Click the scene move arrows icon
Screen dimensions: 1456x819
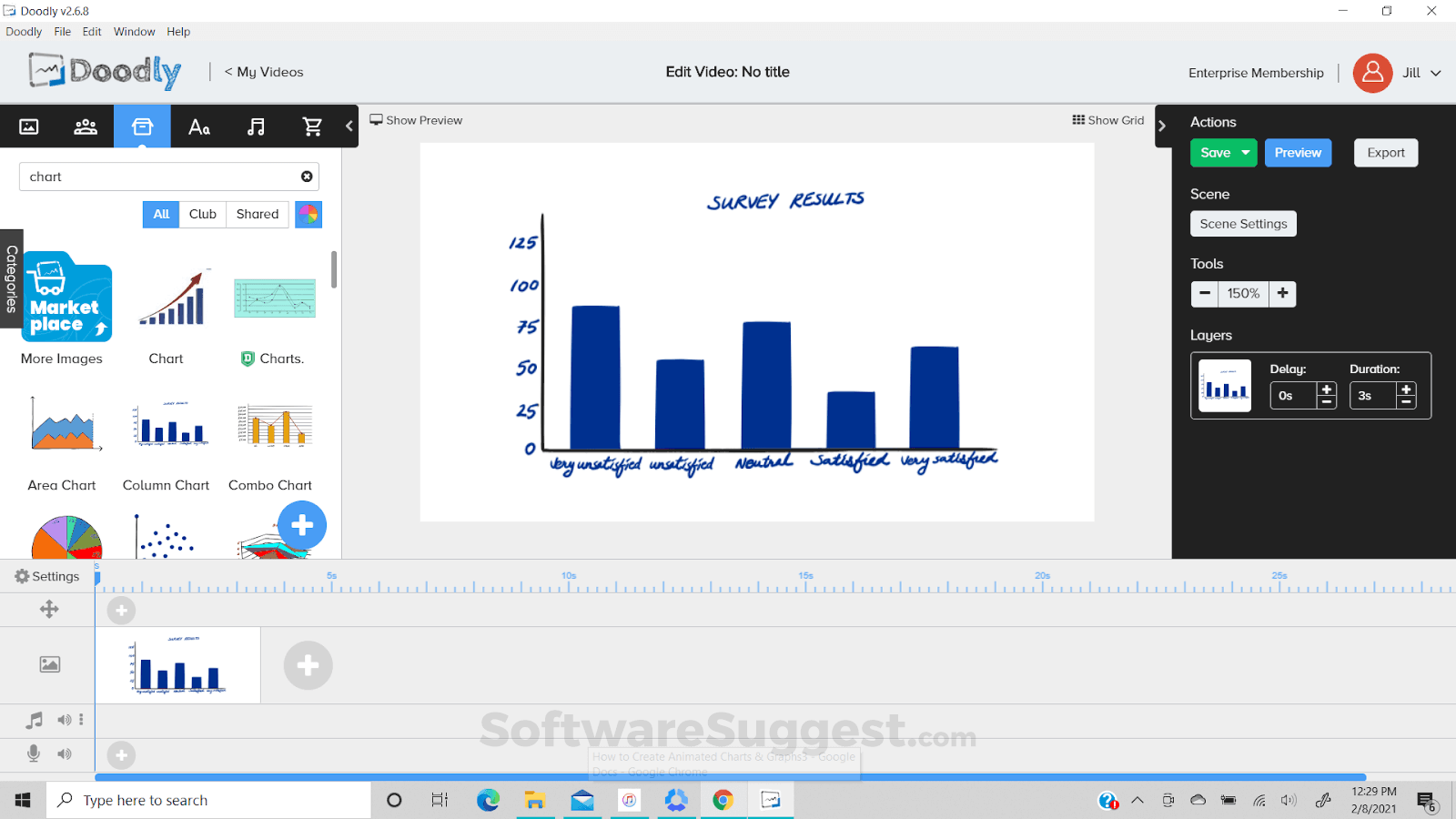coord(49,609)
